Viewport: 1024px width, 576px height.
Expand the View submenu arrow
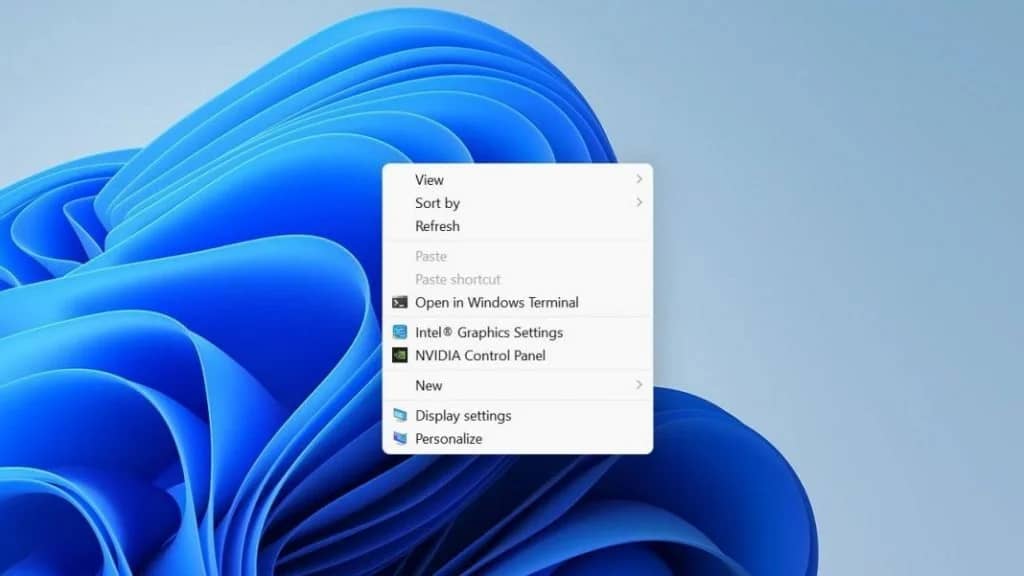coord(639,180)
